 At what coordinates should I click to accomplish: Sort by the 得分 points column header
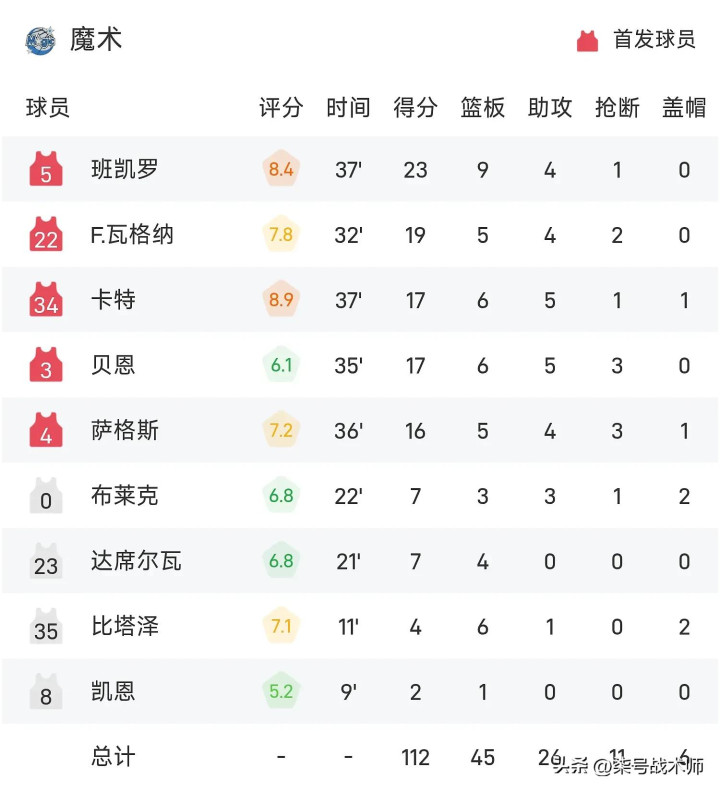tap(415, 107)
